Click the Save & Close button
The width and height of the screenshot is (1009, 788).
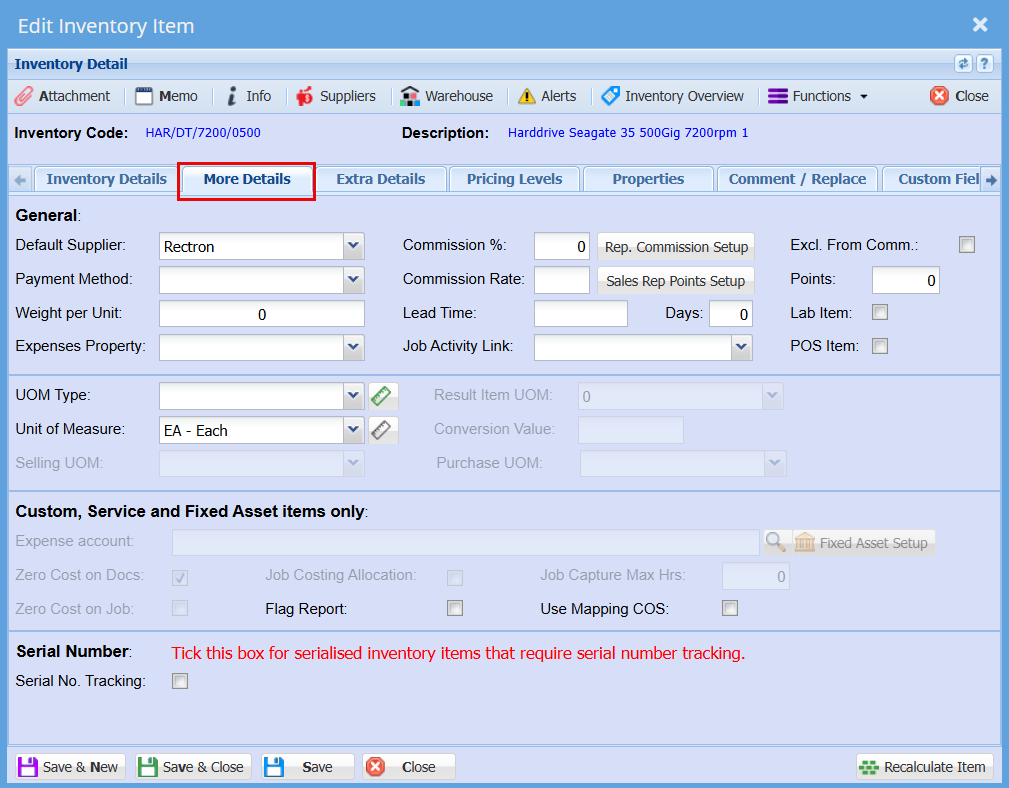click(x=191, y=767)
